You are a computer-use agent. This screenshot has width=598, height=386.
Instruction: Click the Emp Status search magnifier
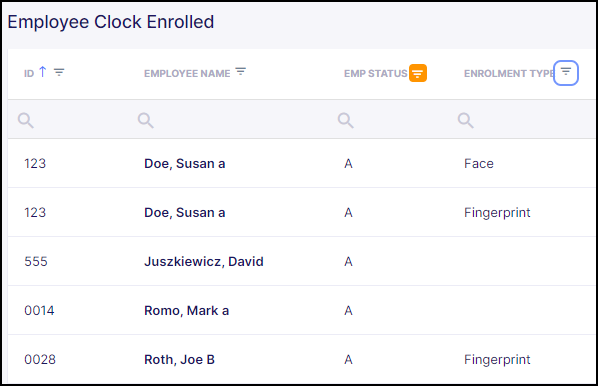click(346, 120)
